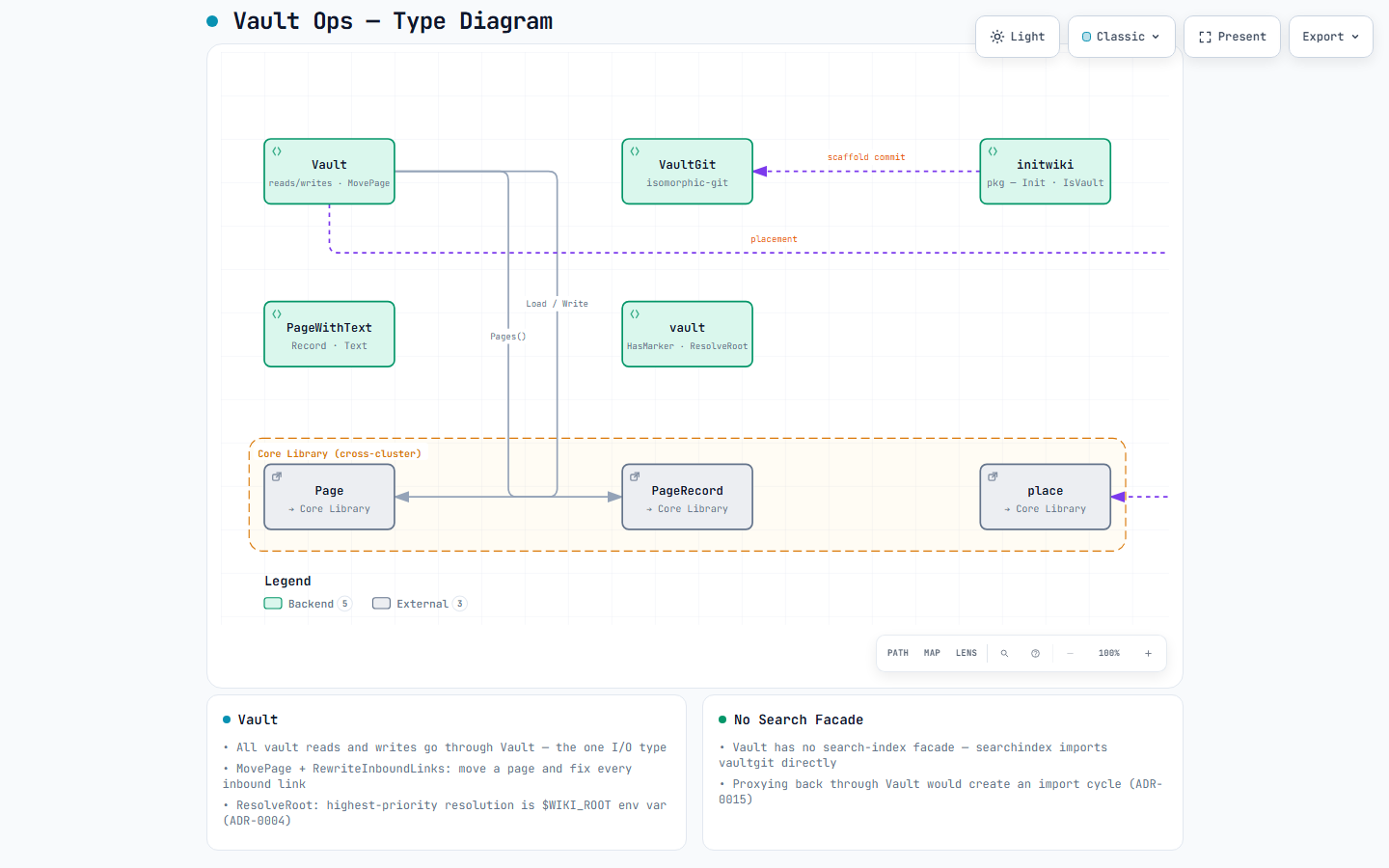The height and width of the screenshot is (868, 1389).
Task: Click the place node's external link icon
Action: 993,476
